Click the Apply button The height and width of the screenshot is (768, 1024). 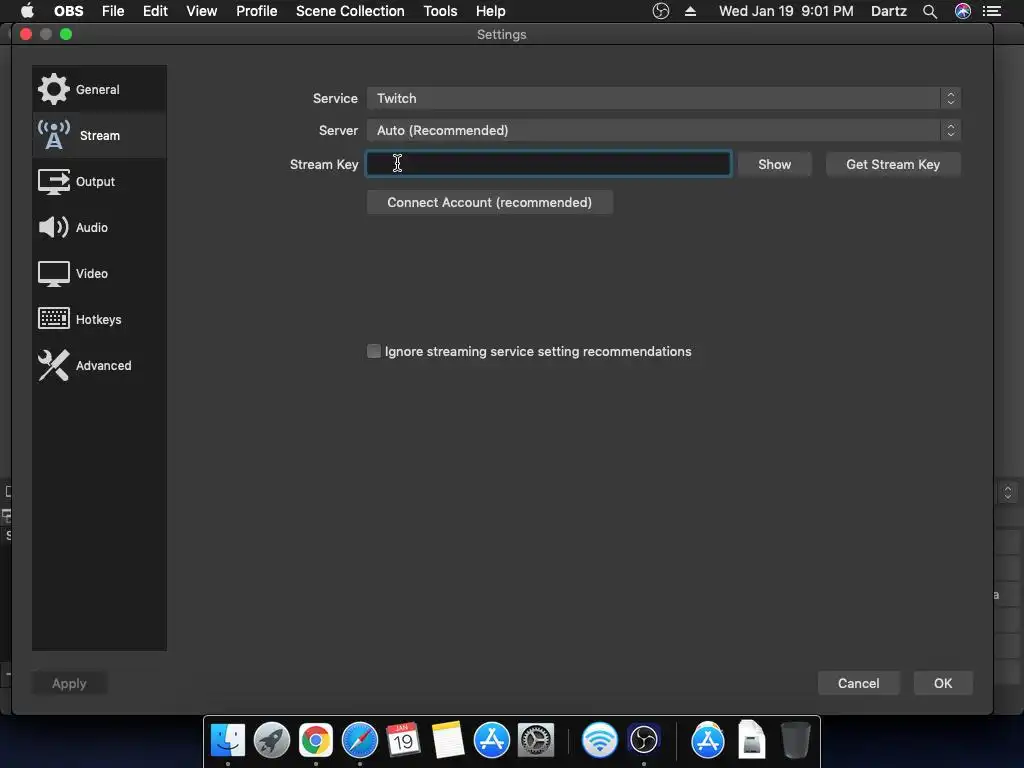point(69,683)
